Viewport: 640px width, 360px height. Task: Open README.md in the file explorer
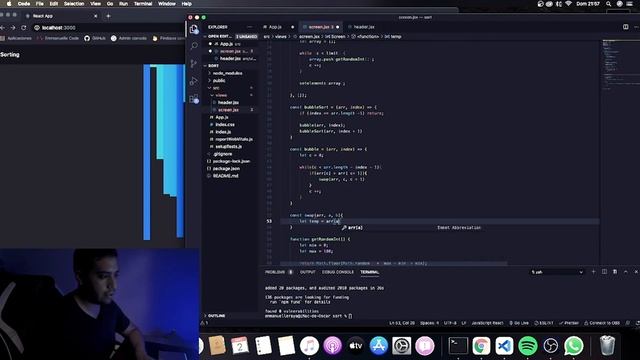225,176
